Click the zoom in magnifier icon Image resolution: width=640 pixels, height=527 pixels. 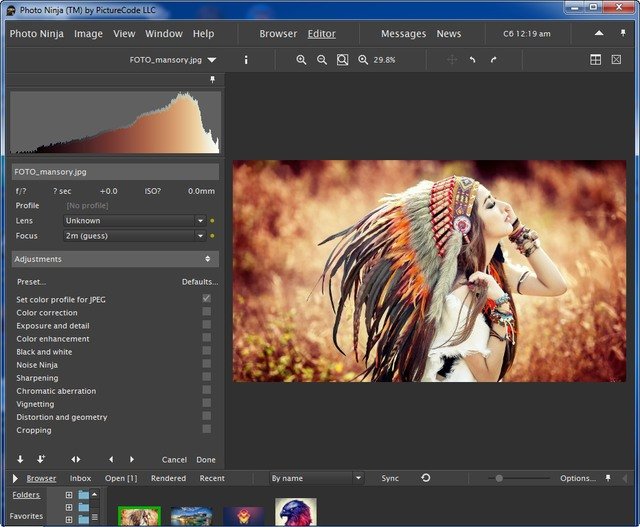tap(301, 60)
